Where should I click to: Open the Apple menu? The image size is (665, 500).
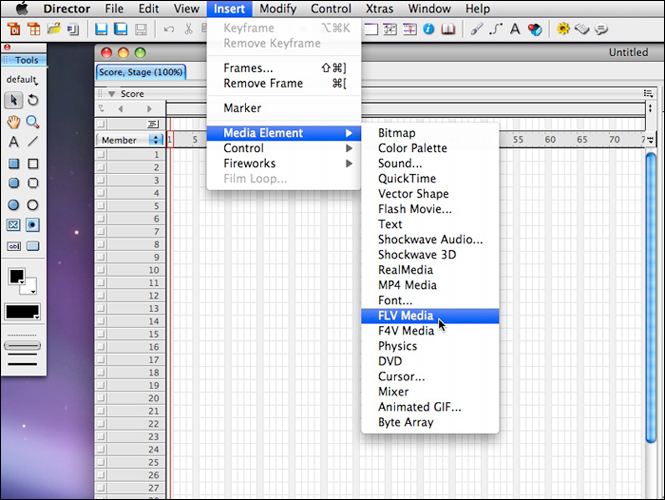tap(22, 8)
